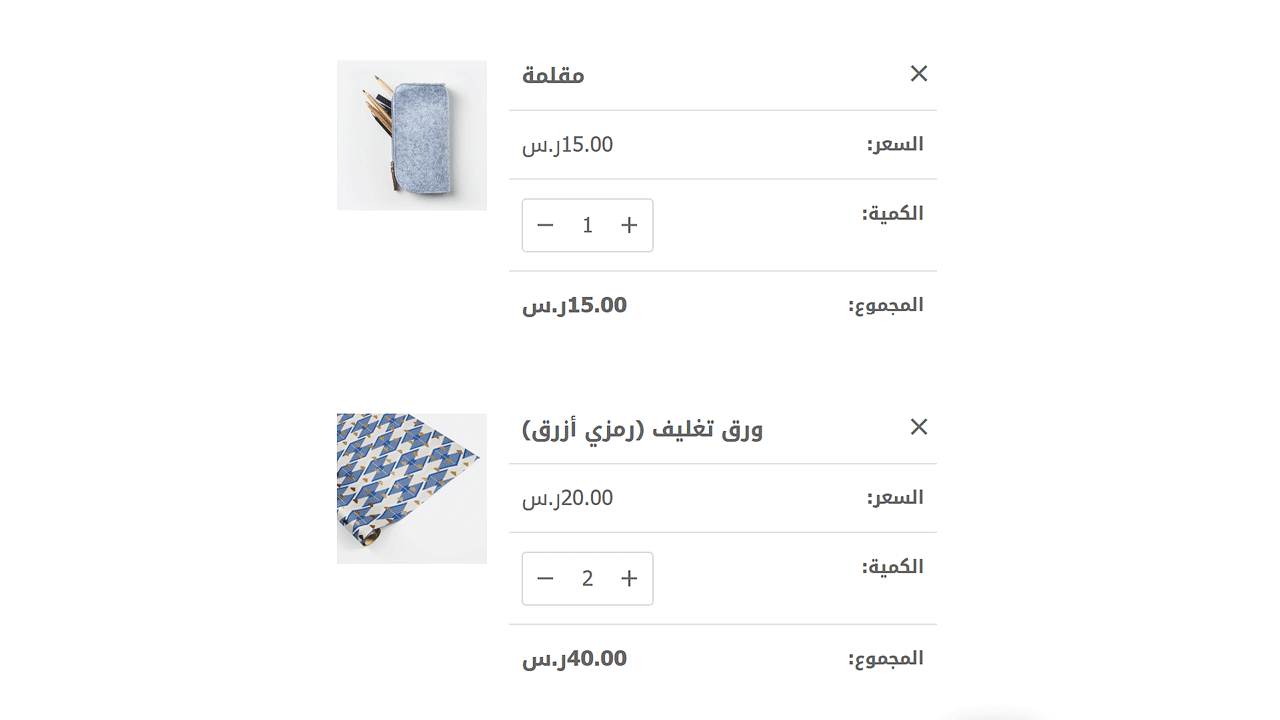1280x720 pixels.
Task: Click the quantity stepper box of the wrapping paper
Action: coord(587,578)
